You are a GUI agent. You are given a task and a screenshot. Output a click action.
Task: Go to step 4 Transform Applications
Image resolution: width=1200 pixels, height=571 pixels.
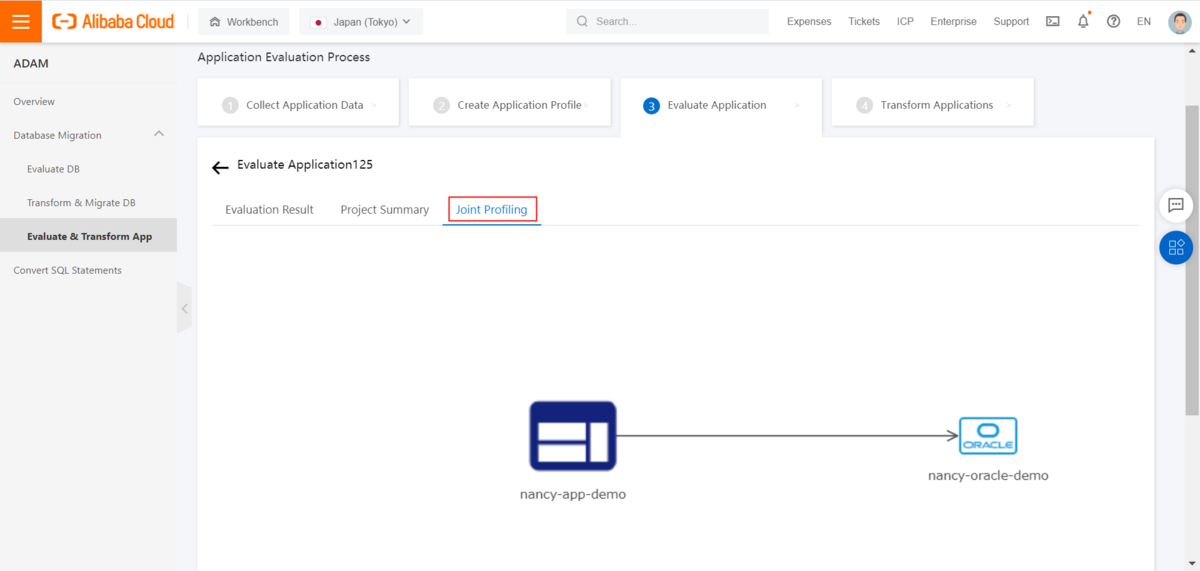(x=932, y=104)
